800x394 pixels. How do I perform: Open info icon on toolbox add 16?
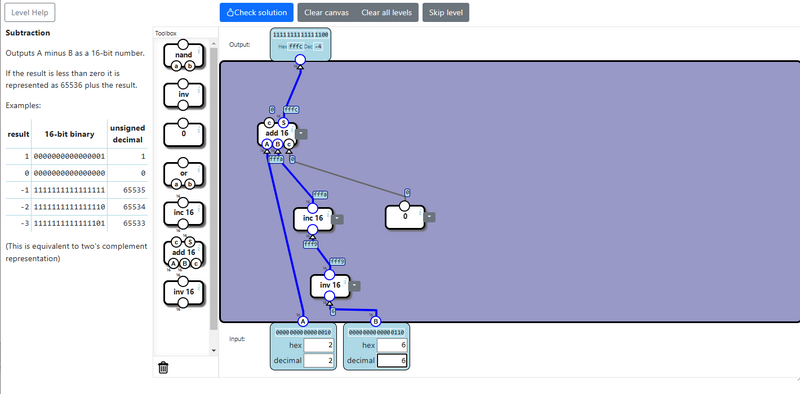(x=198, y=249)
